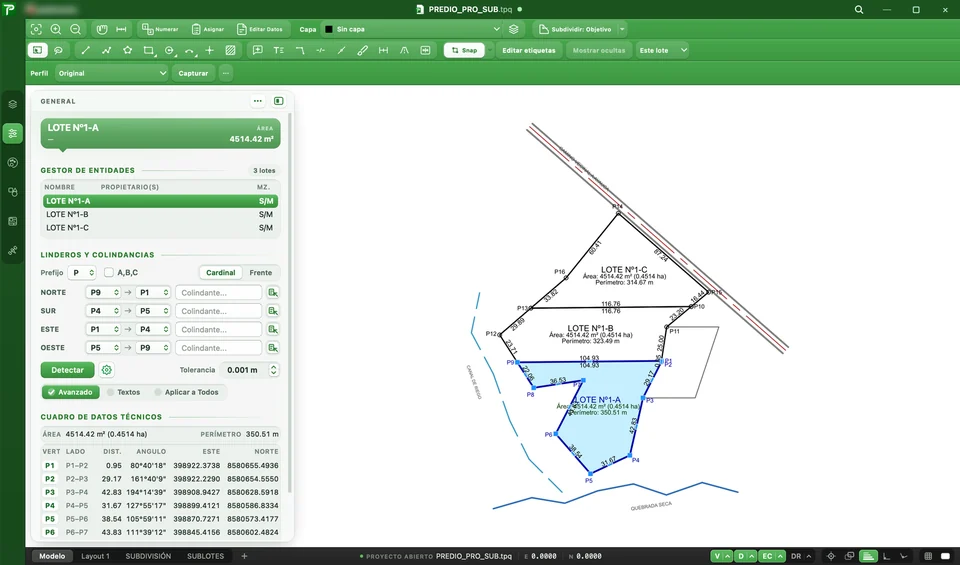This screenshot has height=565, width=960.
Task: Click the Tolerancia stepper arrows
Action: click(x=273, y=370)
